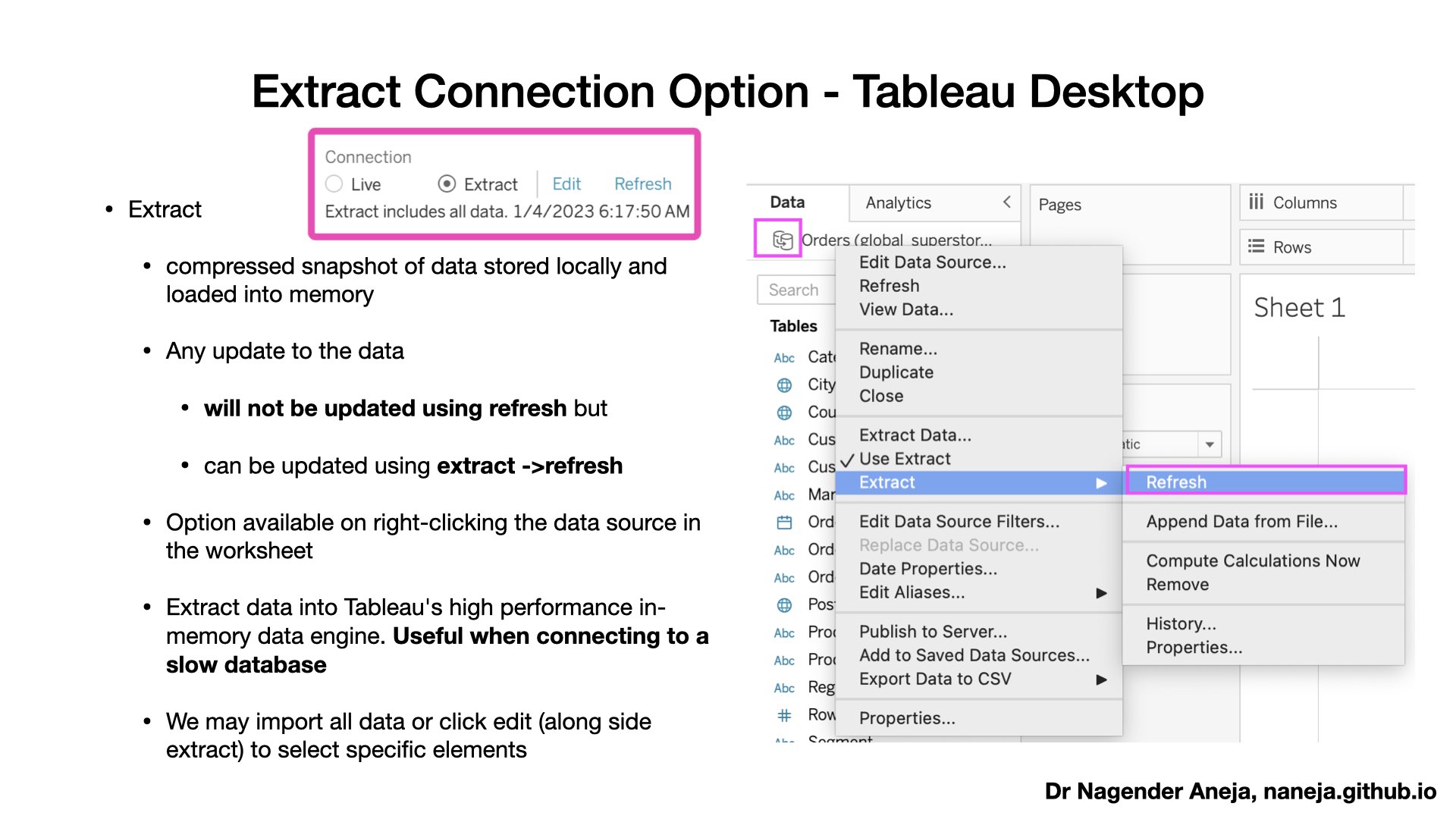
Task: Click the Refresh link in Connection box
Action: [x=642, y=184]
